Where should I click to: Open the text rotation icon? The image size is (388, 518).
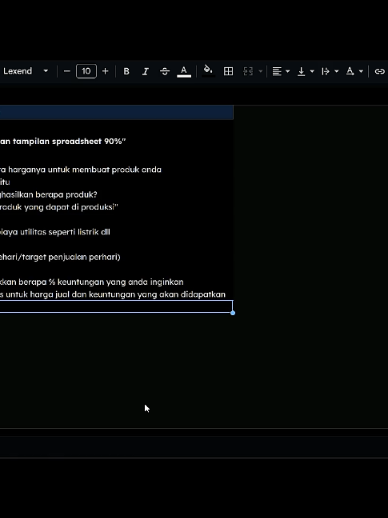point(350,71)
